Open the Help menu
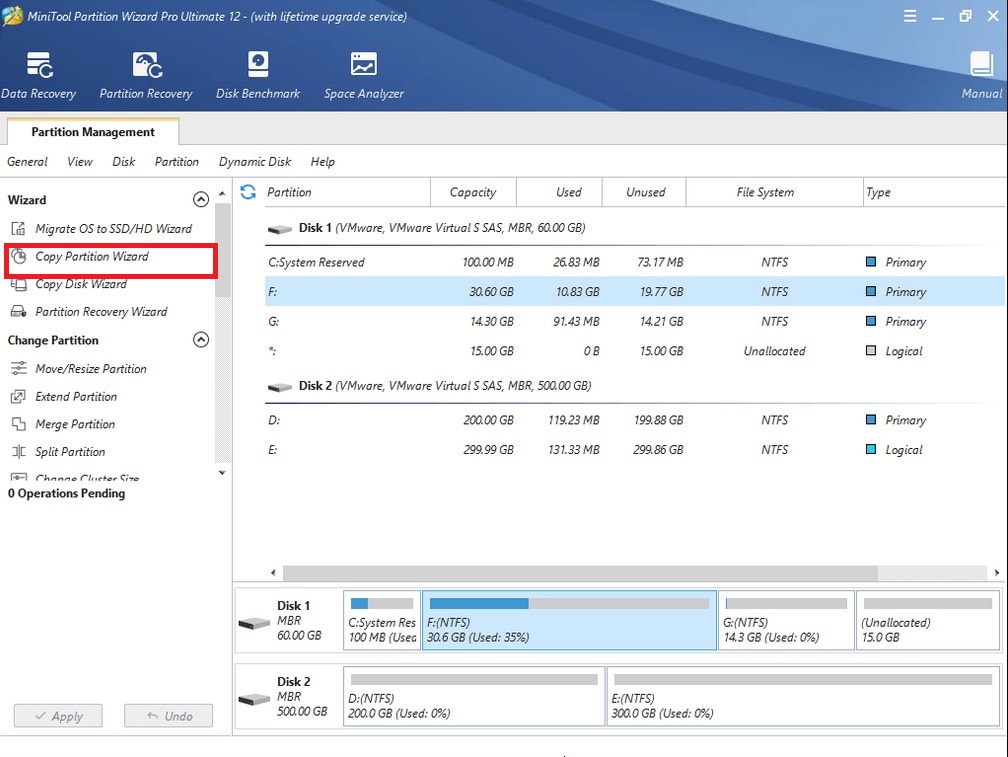The width and height of the screenshot is (1008, 757). [323, 162]
